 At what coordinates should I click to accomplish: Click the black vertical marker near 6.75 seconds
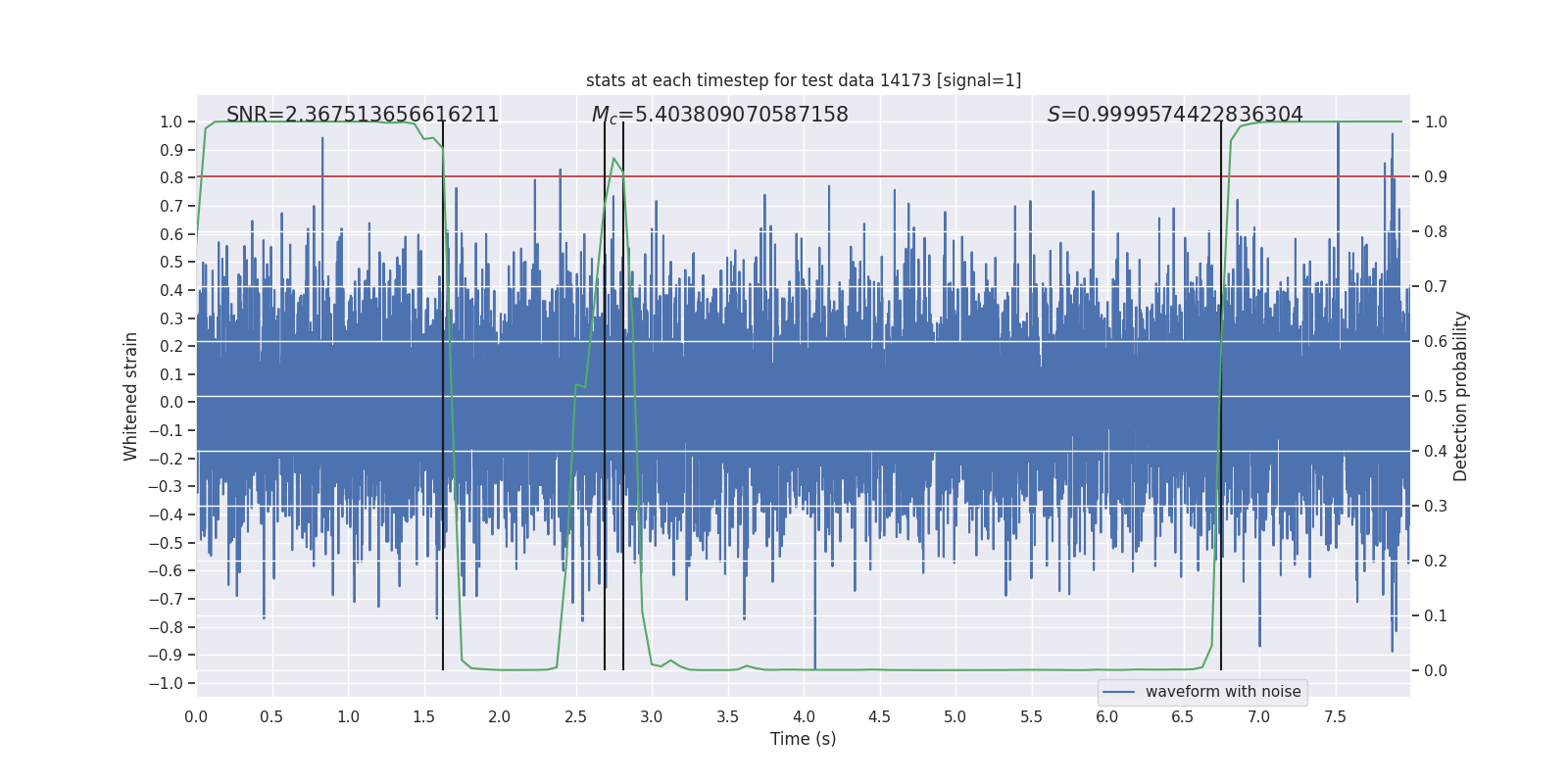(1221, 396)
